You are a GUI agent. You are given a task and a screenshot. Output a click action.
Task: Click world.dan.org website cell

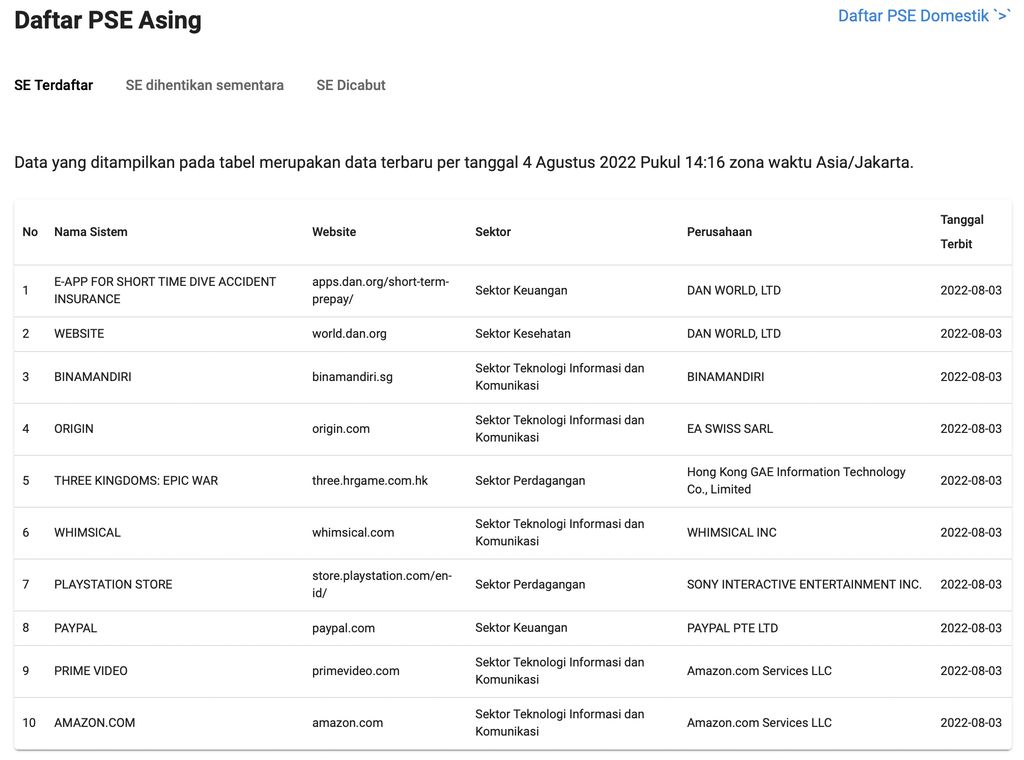tap(349, 334)
